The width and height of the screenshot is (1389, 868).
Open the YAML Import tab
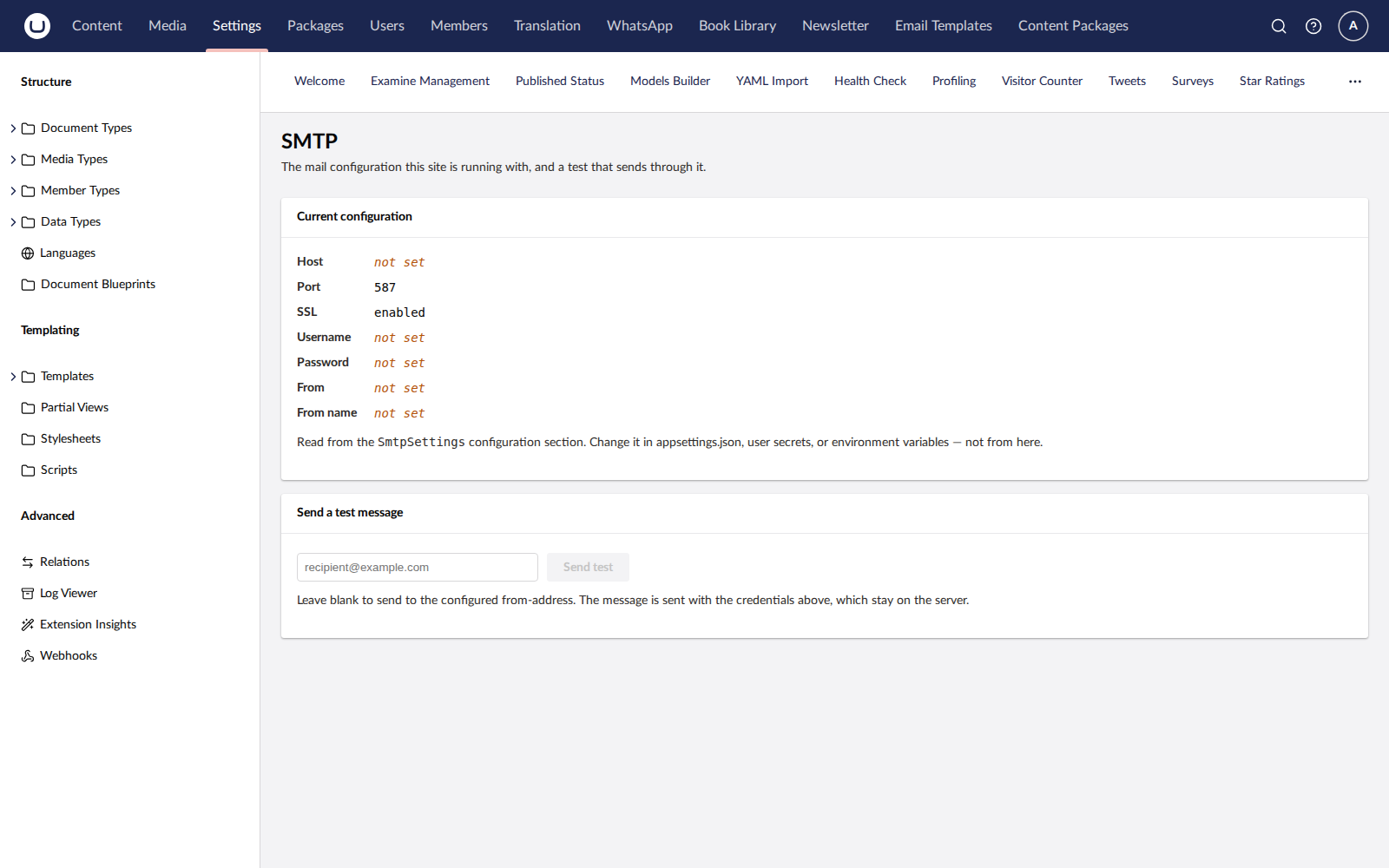tap(772, 82)
